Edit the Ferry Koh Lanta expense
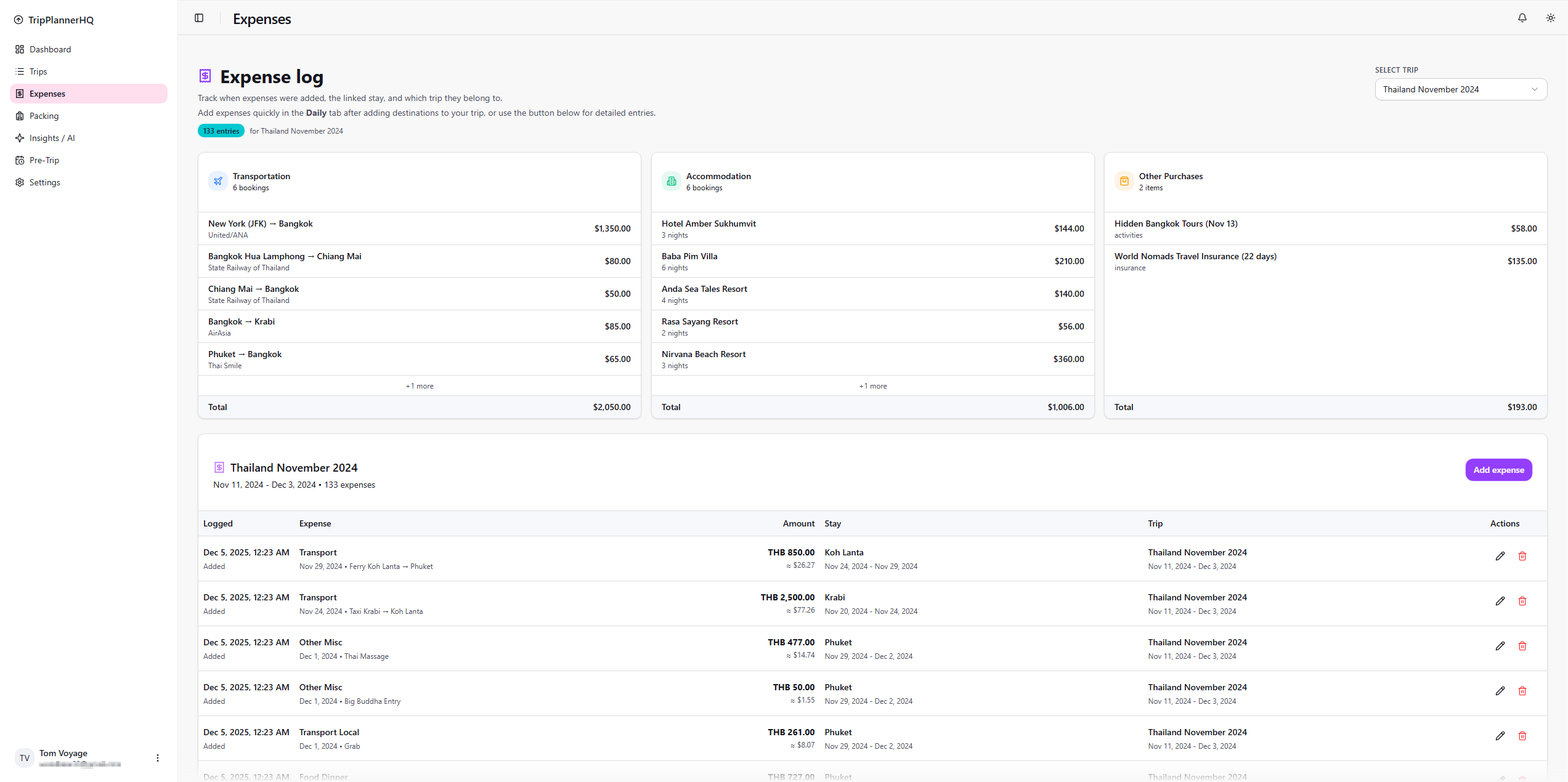The width and height of the screenshot is (1568, 782). (1500, 556)
